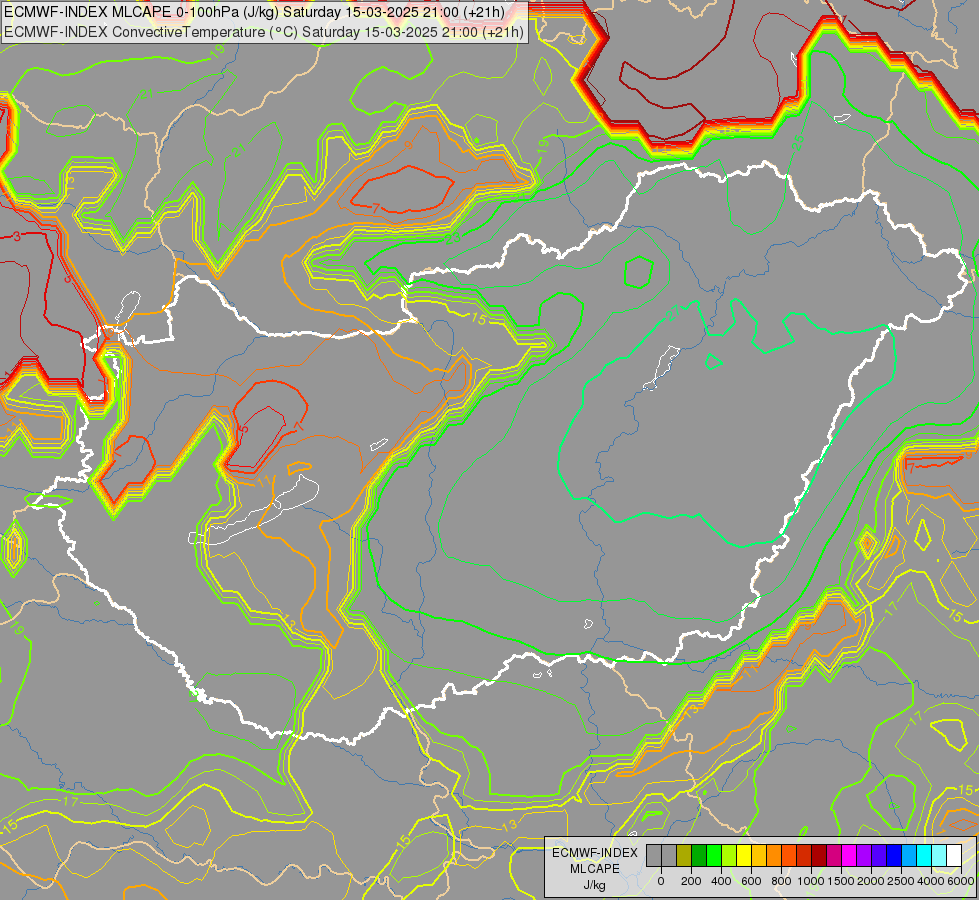The width and height of the screenshot is (979, 900).
Task: Click the orange contour label 9
Action: point(407,145)
